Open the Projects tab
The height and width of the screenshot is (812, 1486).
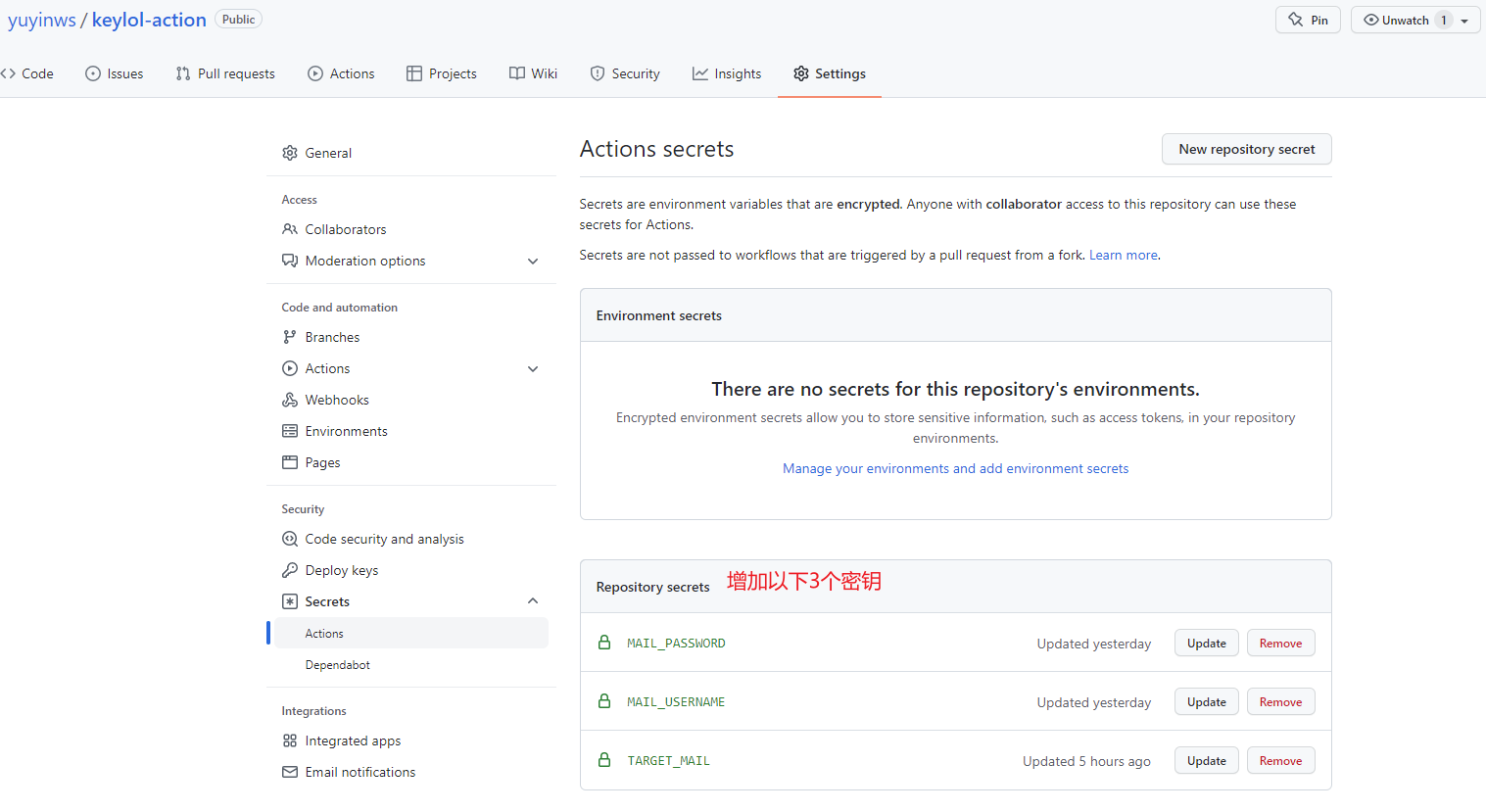pyautogui.click(x=442, y=73)
